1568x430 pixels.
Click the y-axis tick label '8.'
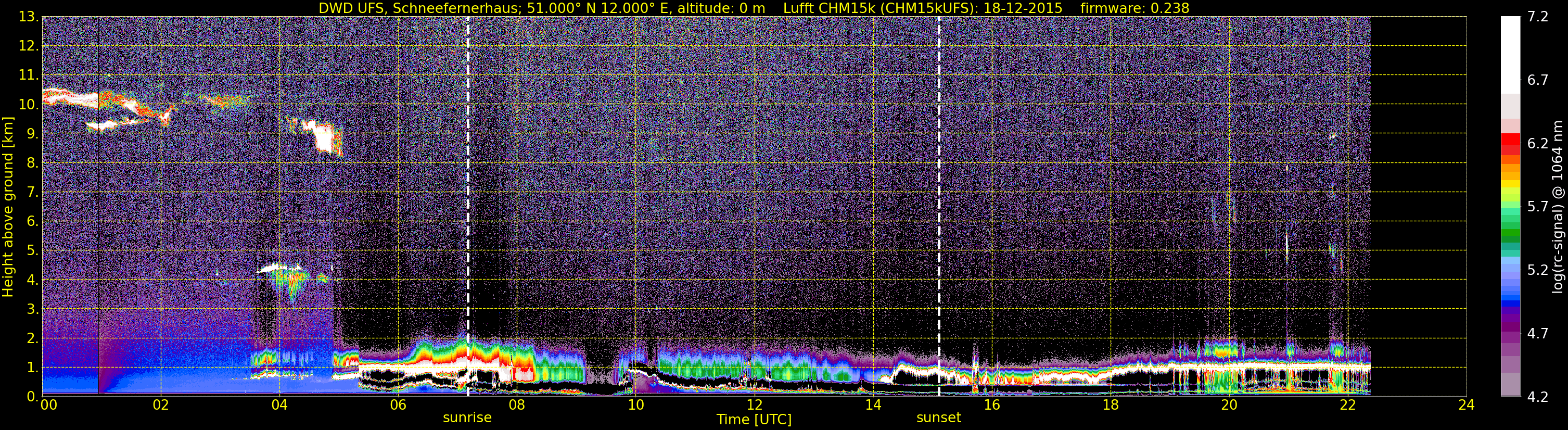tap(32, 163)
